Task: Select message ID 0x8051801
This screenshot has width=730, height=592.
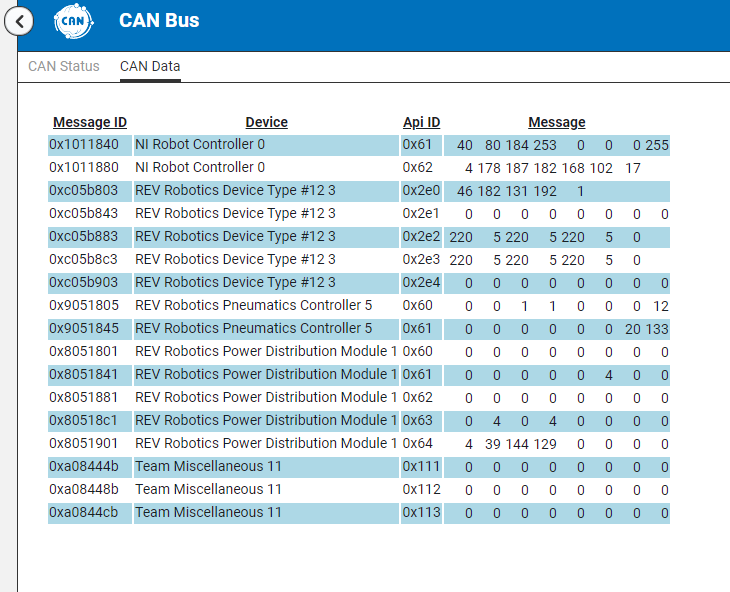Action: (x=84, y=352)
